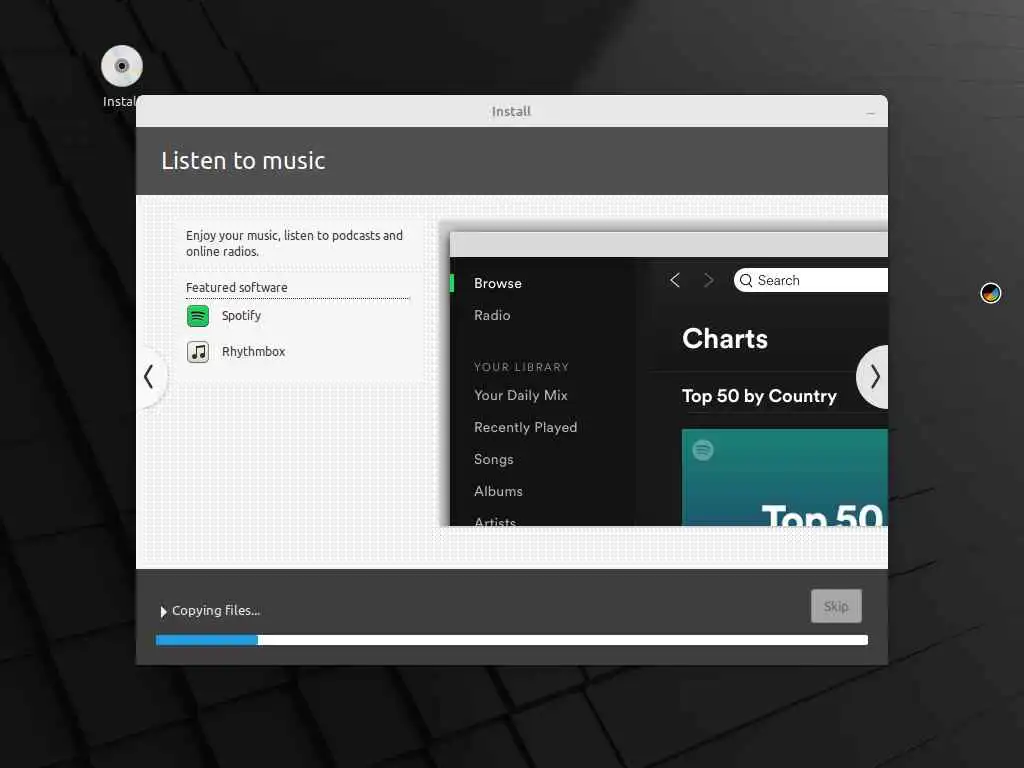
Task: Go to the previous slide with left chevron
Action: point(150,377)
